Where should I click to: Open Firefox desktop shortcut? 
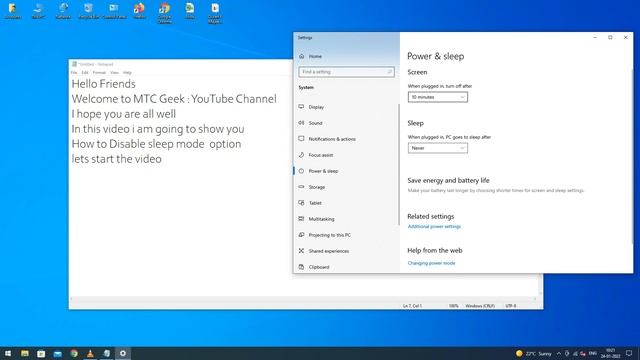tap(139, 11)
